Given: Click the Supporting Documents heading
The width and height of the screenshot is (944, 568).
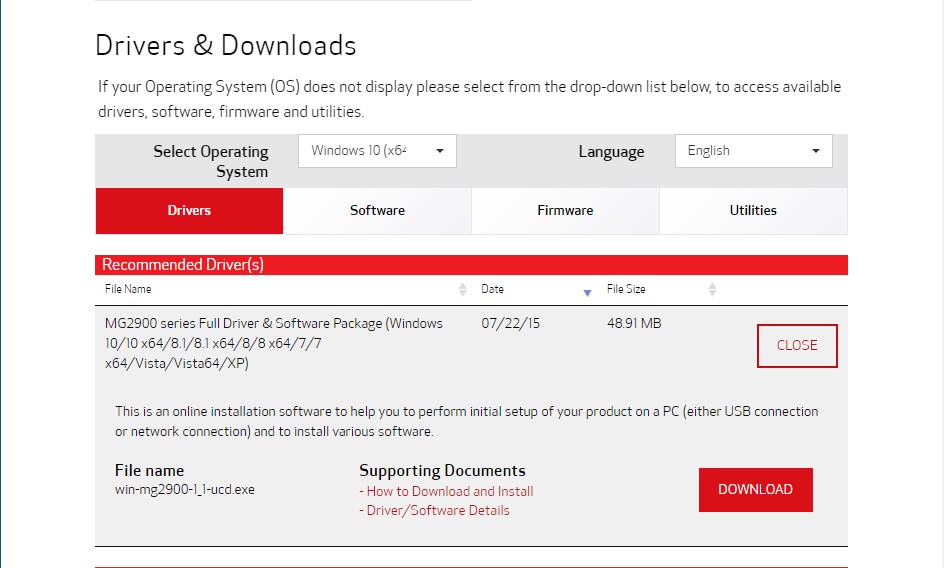Looking at the screenshot, I should click(442, 470).
